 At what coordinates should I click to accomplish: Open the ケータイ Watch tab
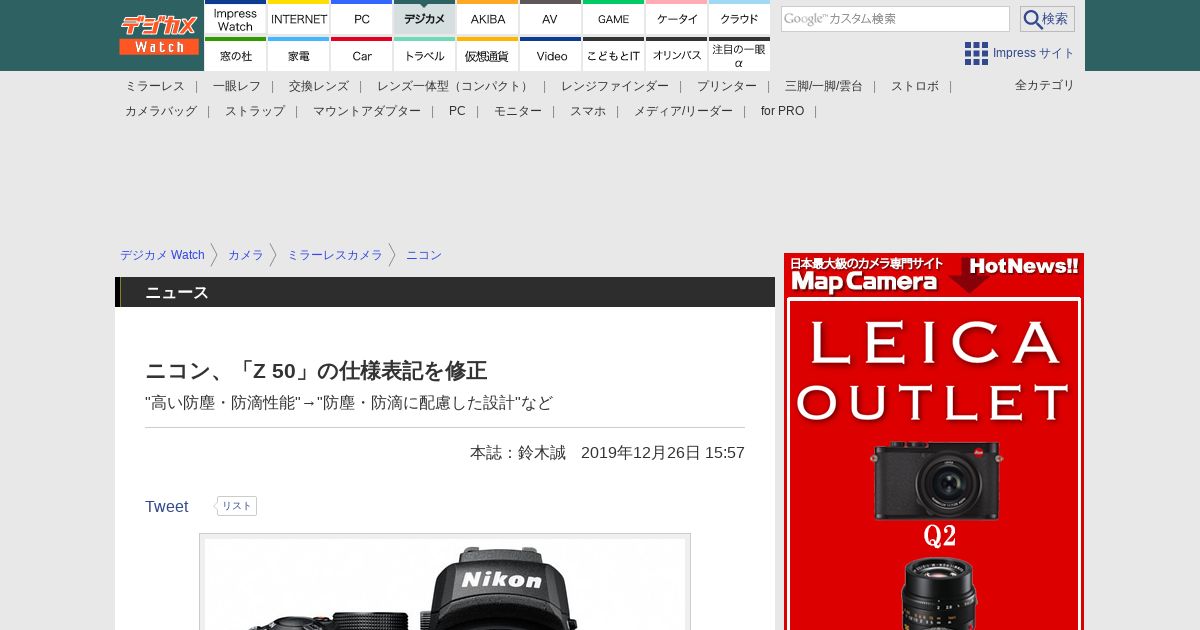[x=677, y=17]
